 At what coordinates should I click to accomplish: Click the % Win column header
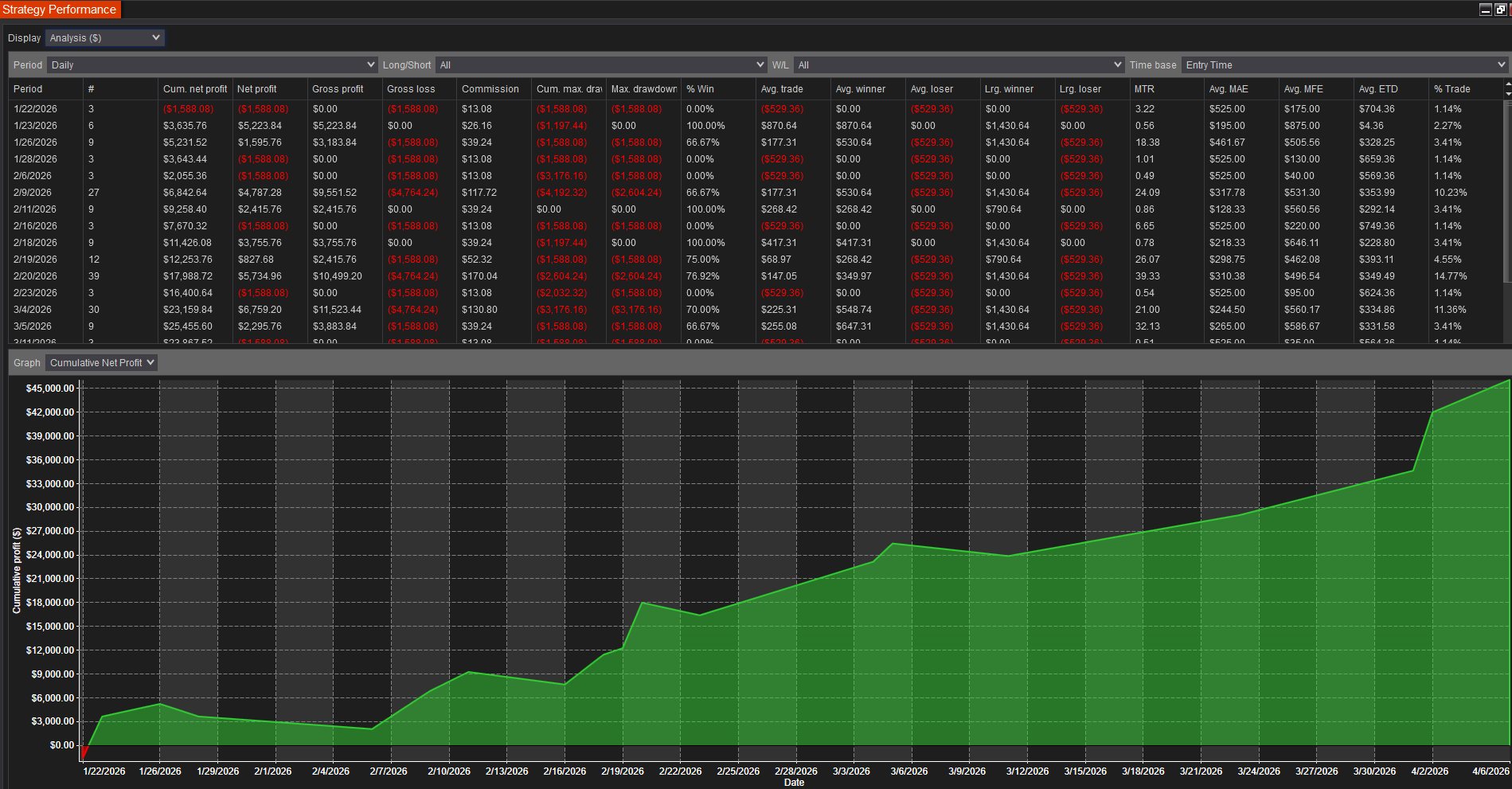(x=719, y=89)
